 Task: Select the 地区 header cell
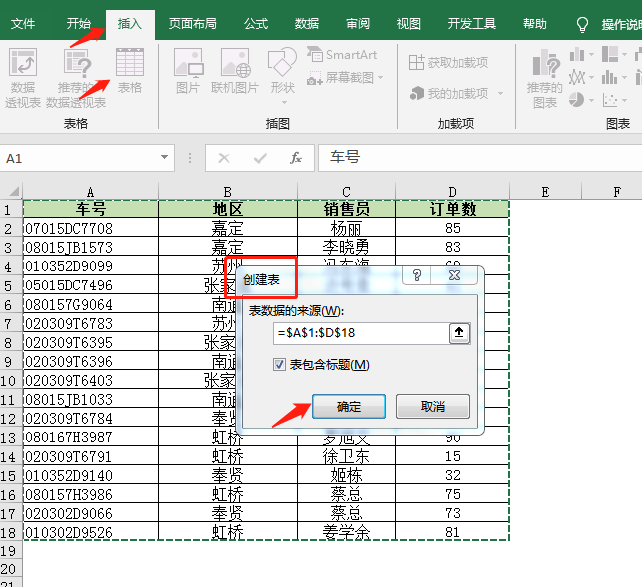point(228,209)
